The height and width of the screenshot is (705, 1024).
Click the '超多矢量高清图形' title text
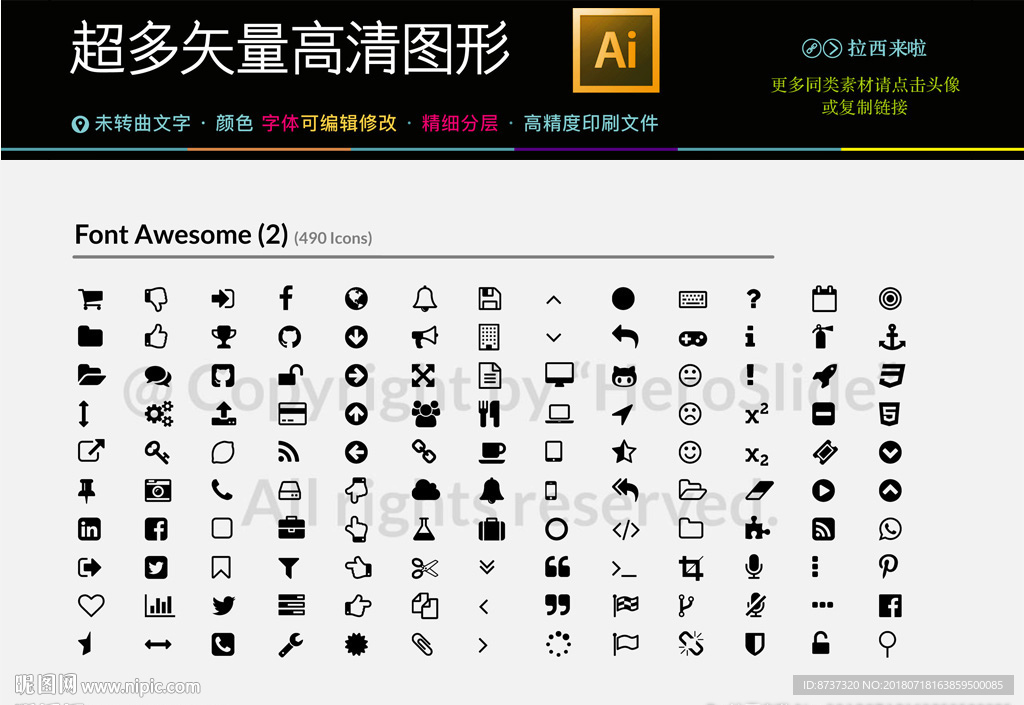pyautogui.click(x=289, y=48)
